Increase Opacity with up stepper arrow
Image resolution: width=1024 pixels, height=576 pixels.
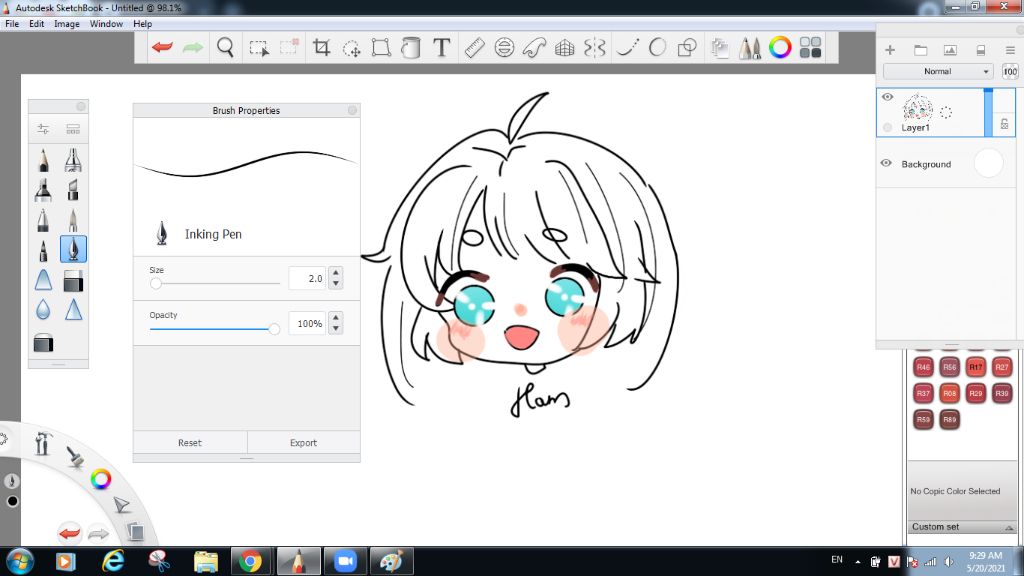pos(336,317)
